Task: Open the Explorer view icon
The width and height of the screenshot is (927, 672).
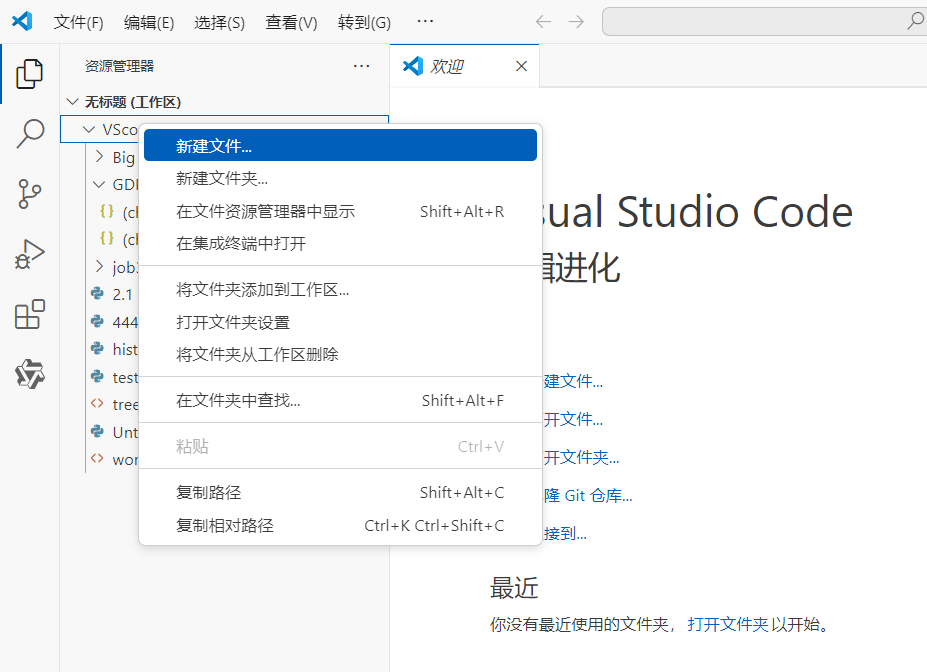Action: click(30, 74)
